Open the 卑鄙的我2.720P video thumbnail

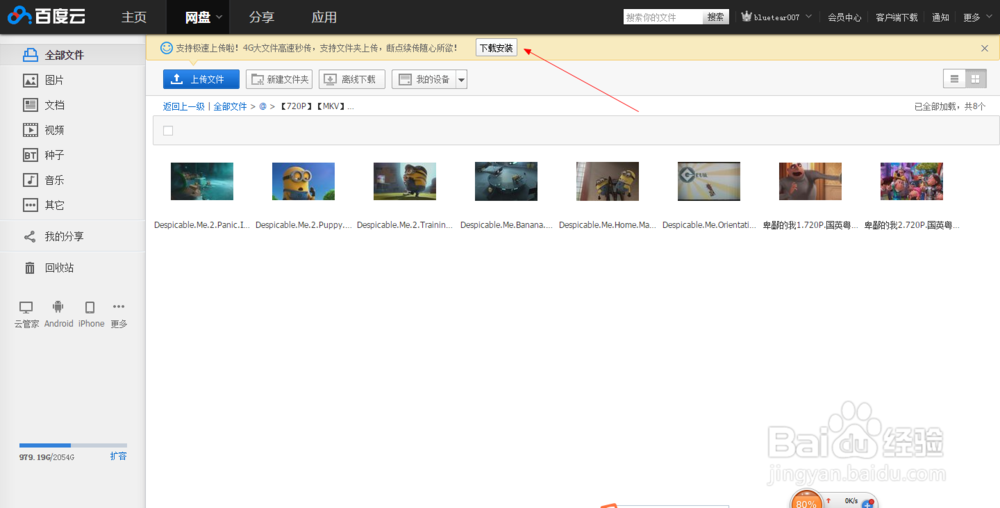[x=912, y=181]
